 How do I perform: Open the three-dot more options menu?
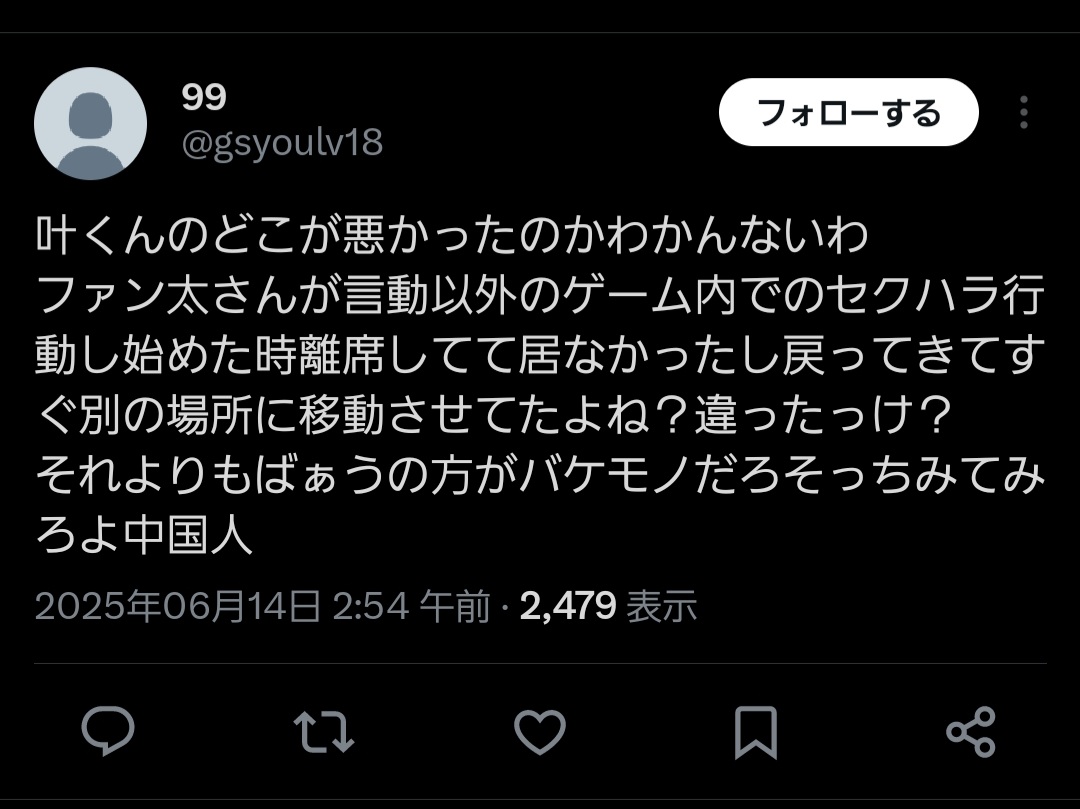[x=1024, y=112]
